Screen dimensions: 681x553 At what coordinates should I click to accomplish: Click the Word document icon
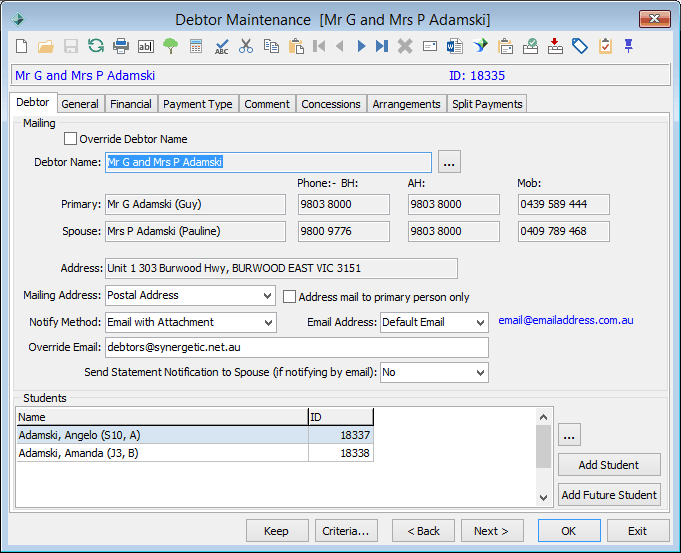[x=455, y=46]
